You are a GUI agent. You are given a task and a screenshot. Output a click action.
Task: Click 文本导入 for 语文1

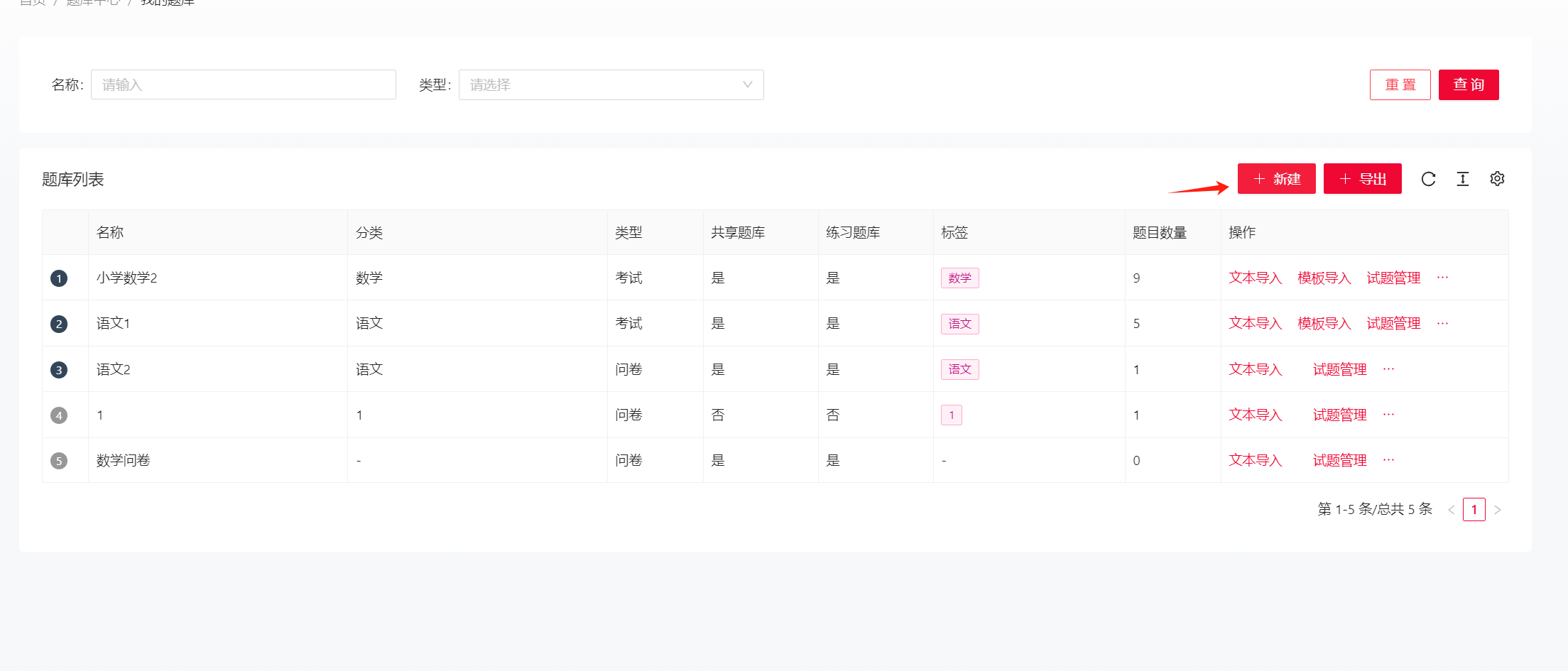[1256, 324]
